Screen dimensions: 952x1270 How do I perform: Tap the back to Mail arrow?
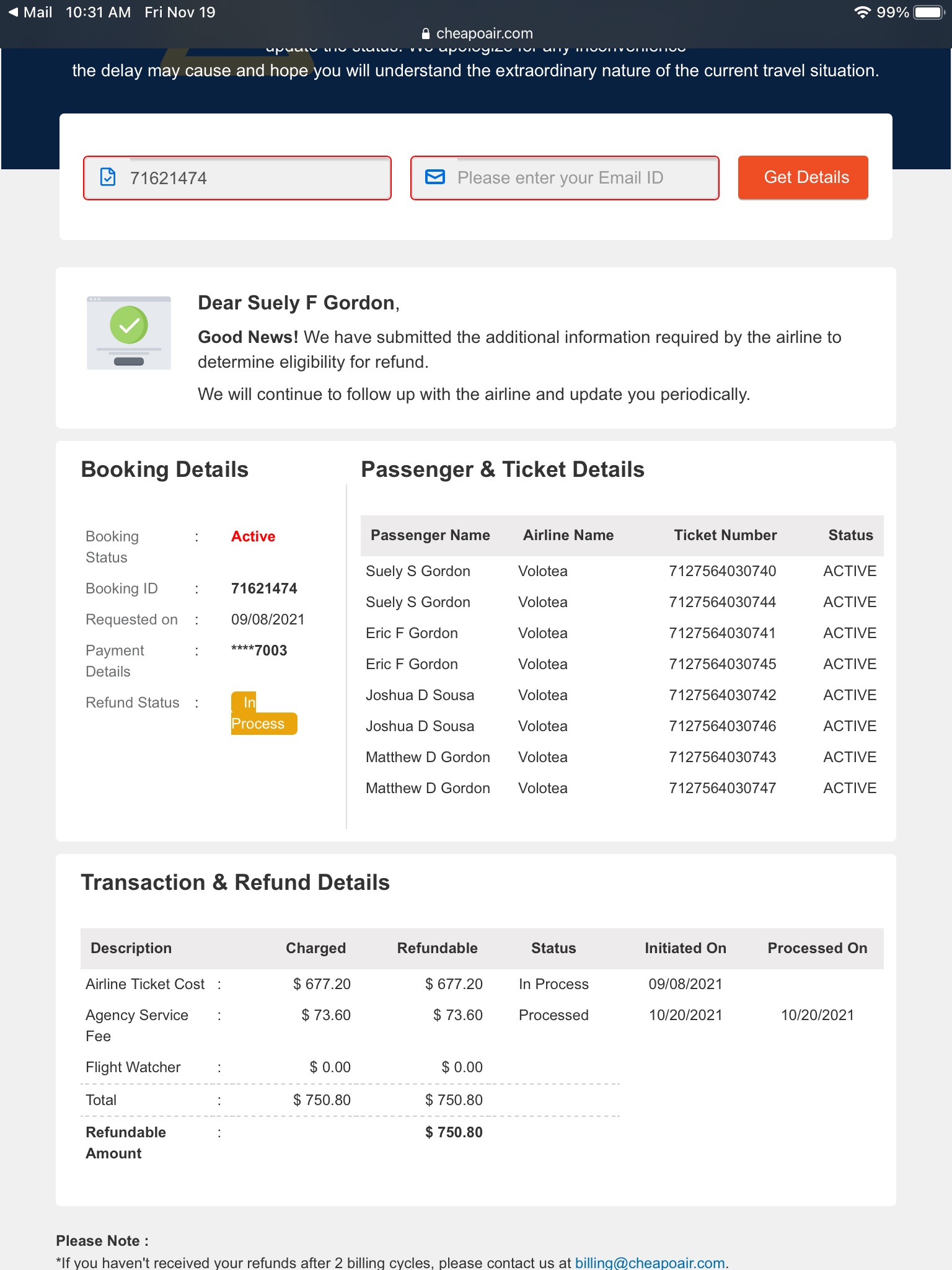[14, 12]
